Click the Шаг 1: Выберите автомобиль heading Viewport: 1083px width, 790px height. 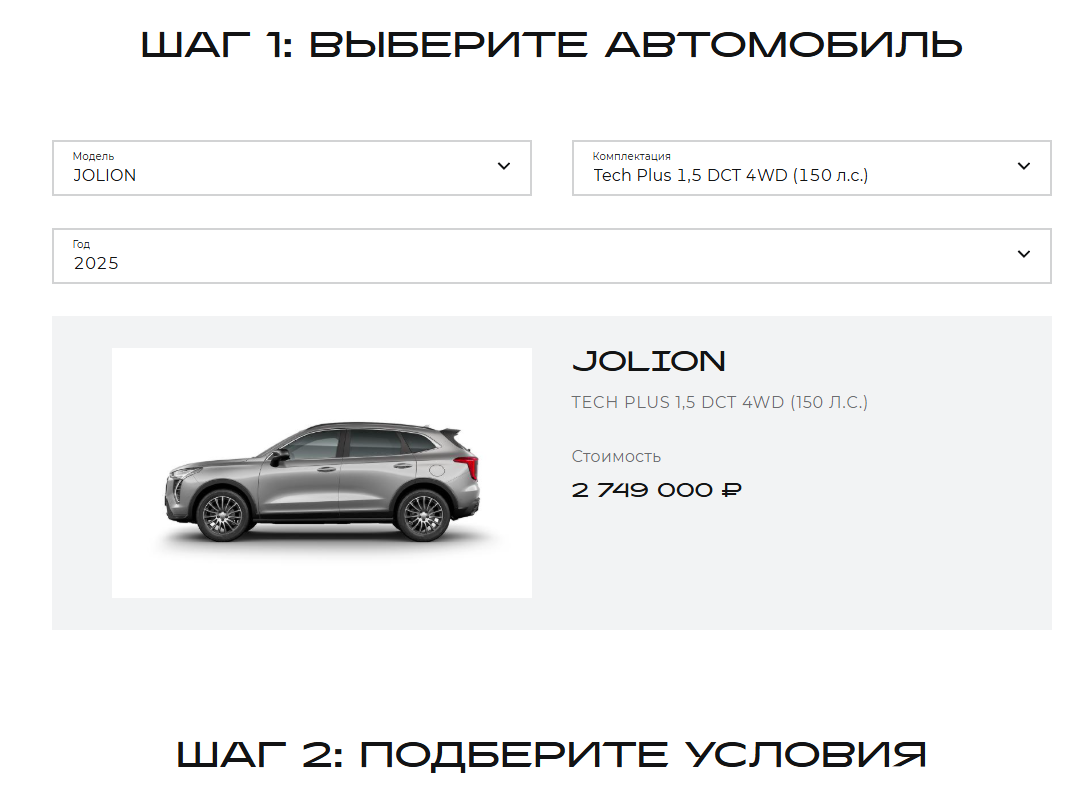[552, 46]
